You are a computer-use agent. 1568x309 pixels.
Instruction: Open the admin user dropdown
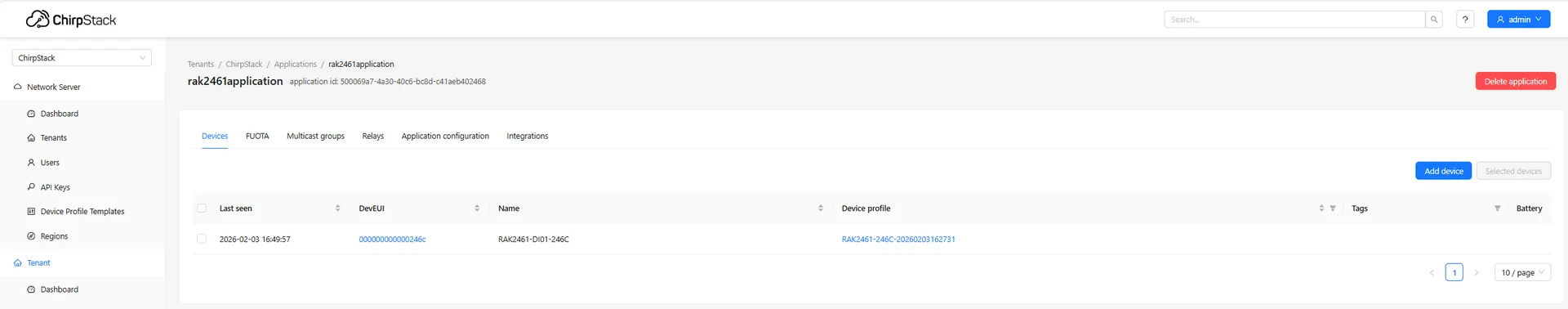1519,20
